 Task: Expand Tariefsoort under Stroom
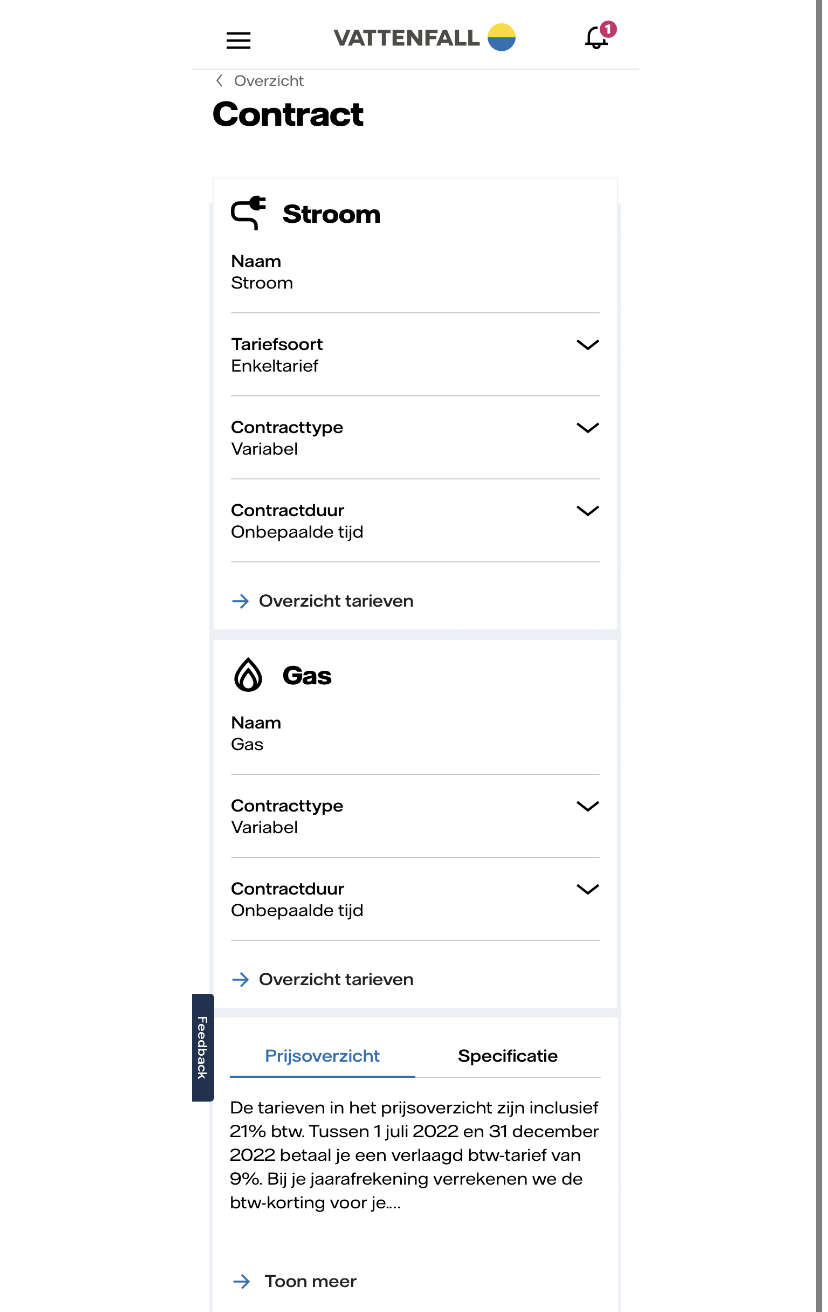pyautogui.click(x=587, y=344)
